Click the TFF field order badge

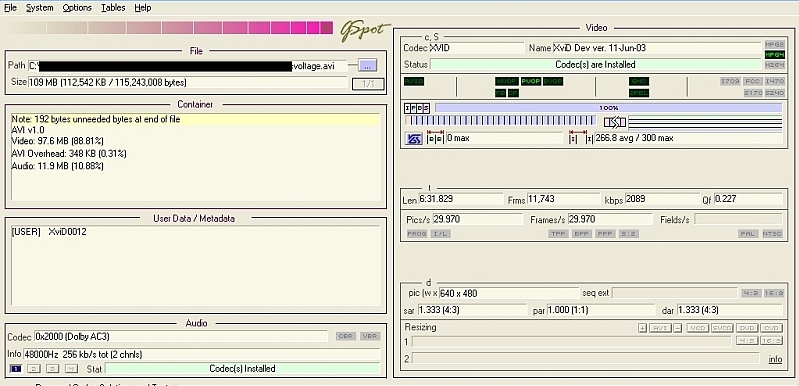(558, 234)
